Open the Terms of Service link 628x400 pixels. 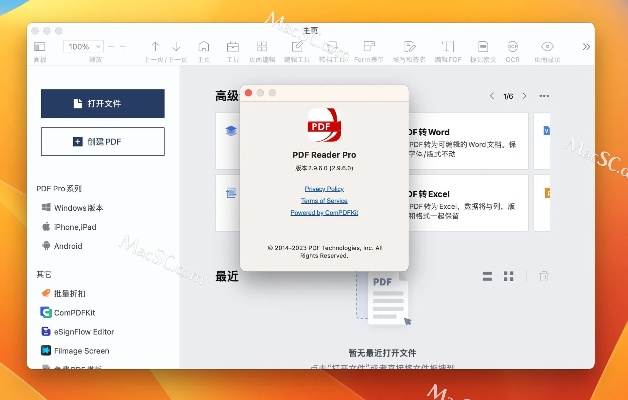[324, 200]
